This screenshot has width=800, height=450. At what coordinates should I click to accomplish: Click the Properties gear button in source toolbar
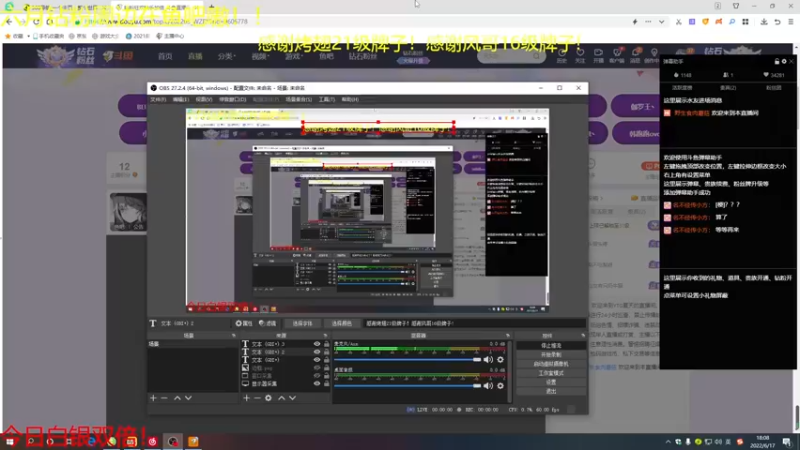(244, 323)
